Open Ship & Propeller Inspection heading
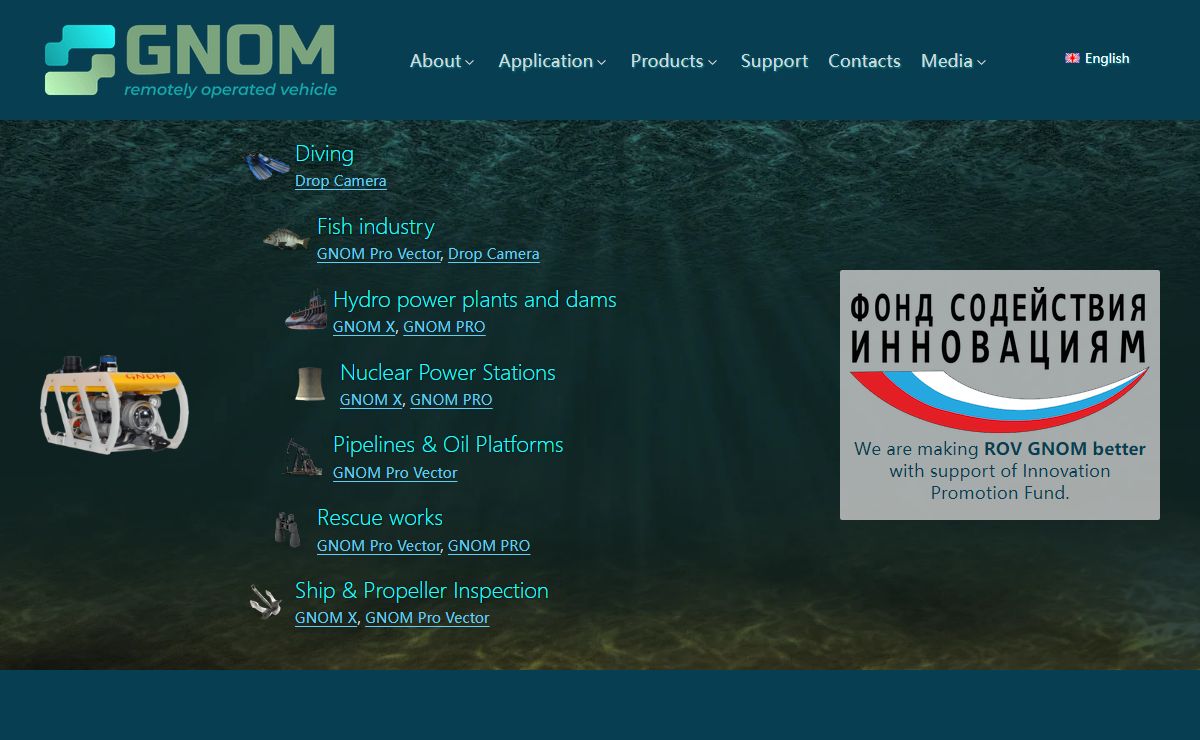This screenshot has width=1200, height=740. click(421, 591)
